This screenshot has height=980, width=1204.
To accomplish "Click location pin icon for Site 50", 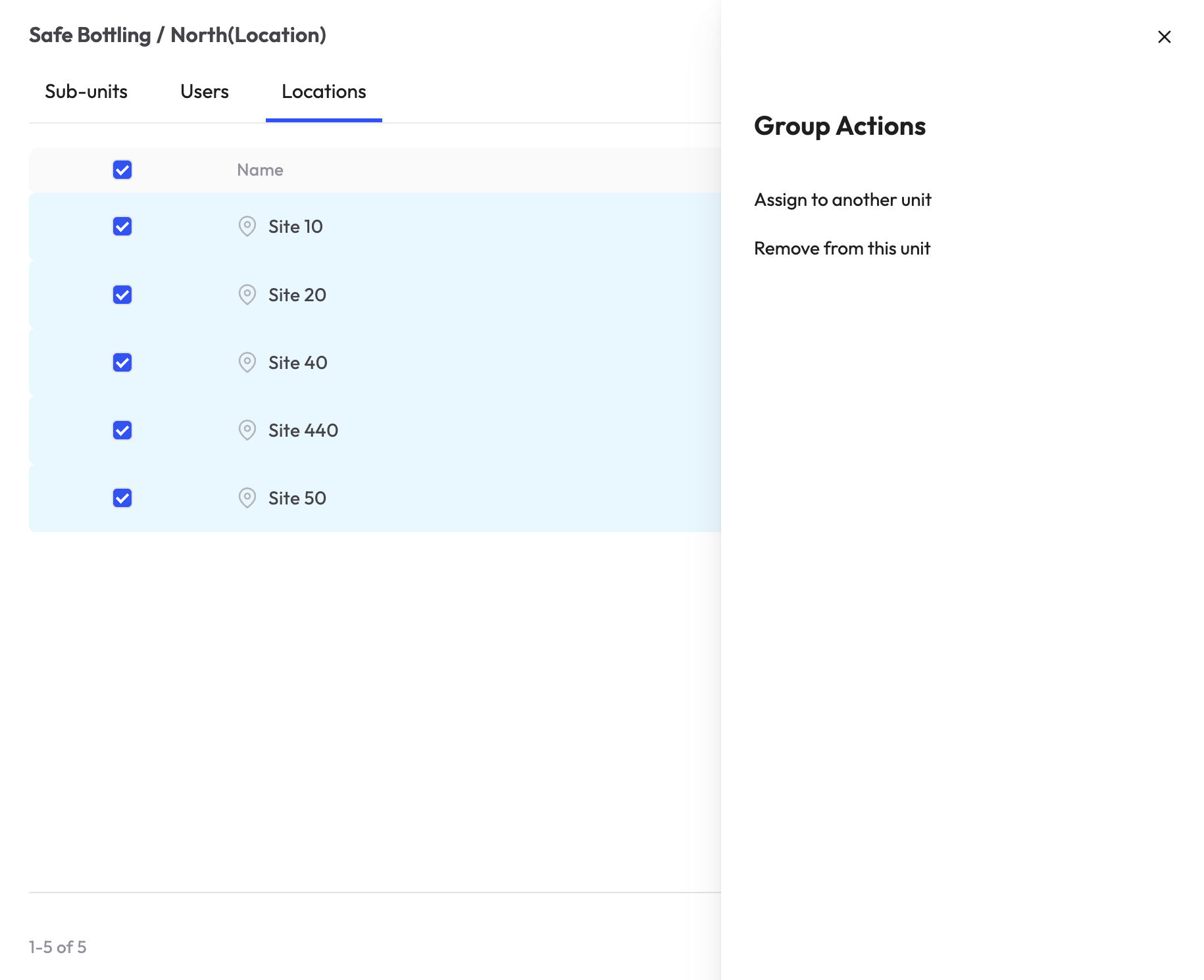I will point(247,498).
